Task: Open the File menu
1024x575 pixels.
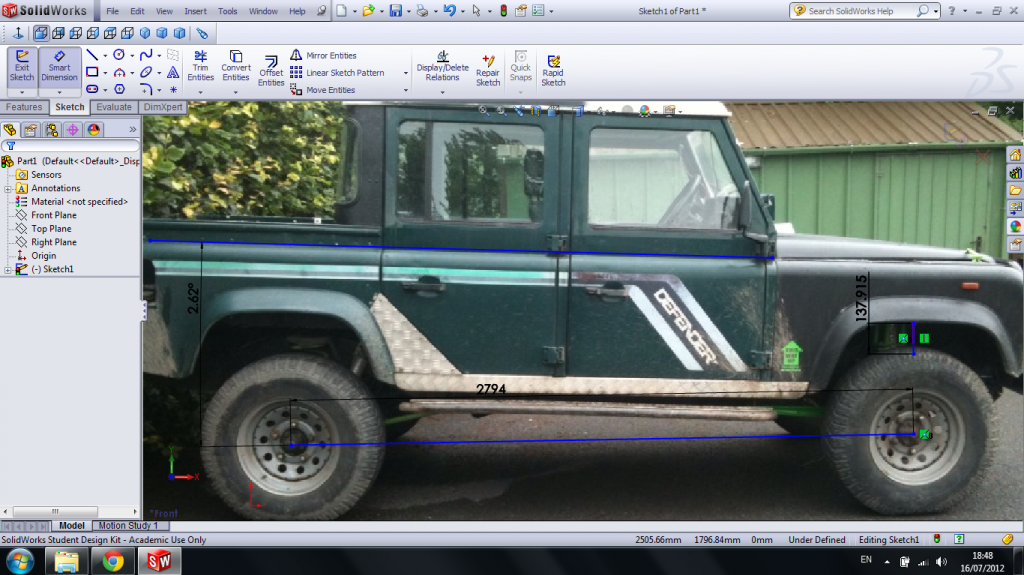Action: [112, 11]
